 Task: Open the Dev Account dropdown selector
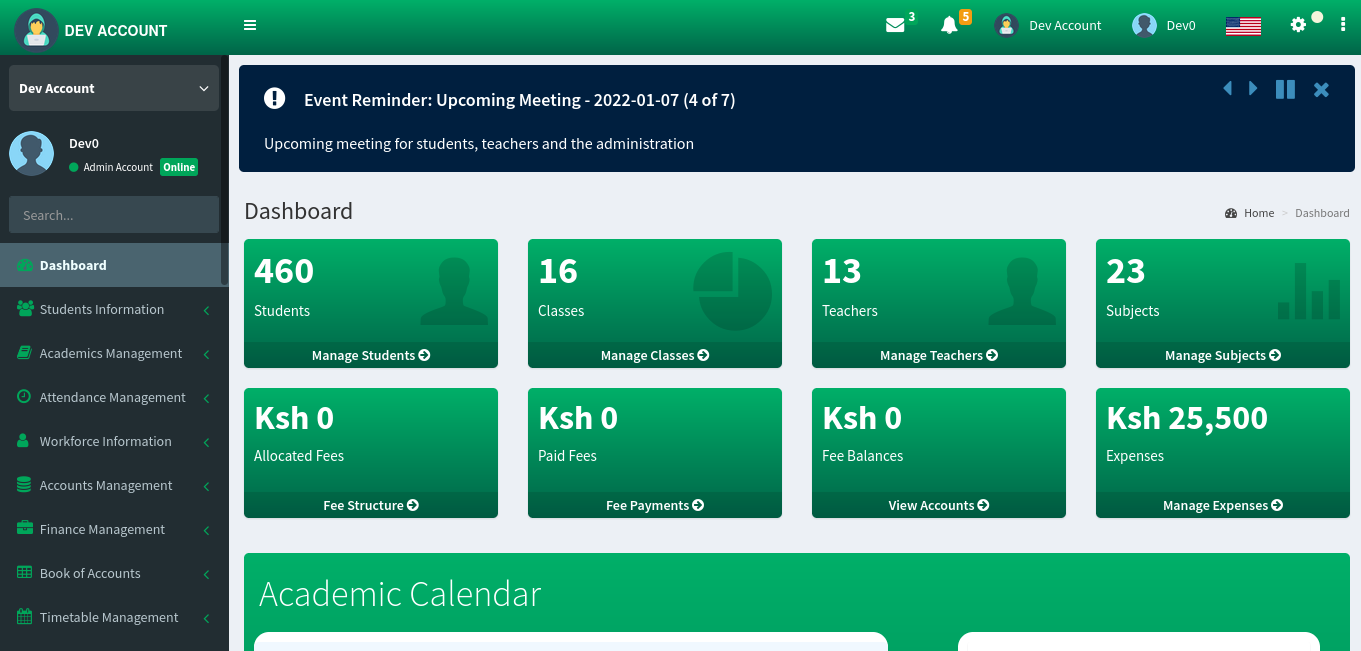coord(114,88)
